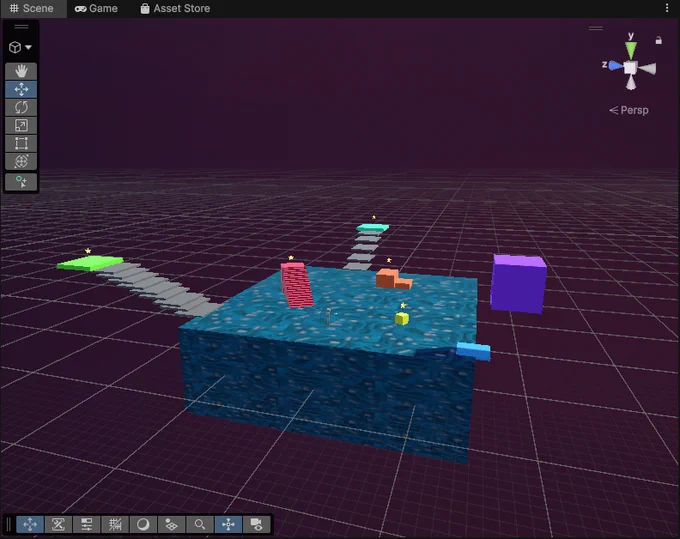The image size is (680, 539).
Task: Toggle the pivot center icon in bottom toolbar
Action: (228, 524)
